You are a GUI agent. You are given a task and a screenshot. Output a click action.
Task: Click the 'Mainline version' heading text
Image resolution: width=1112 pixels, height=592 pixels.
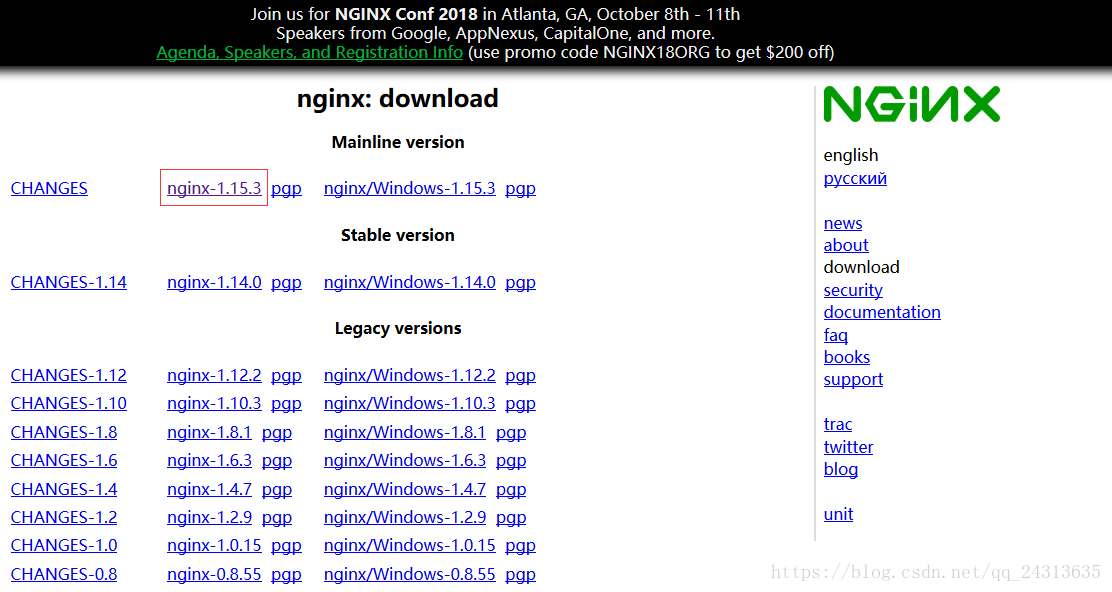398,143
